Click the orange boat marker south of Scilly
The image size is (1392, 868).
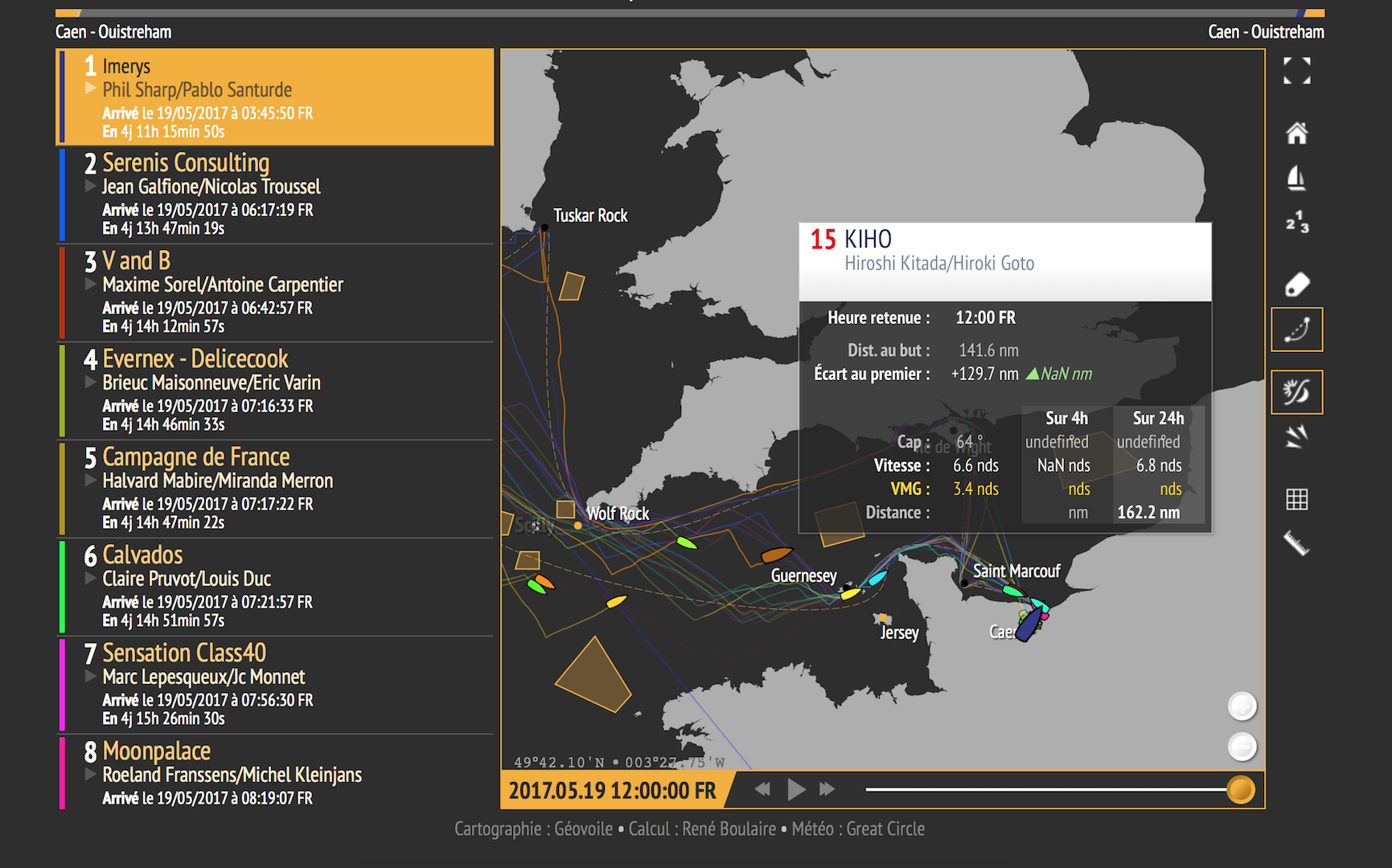click(544, 580)
